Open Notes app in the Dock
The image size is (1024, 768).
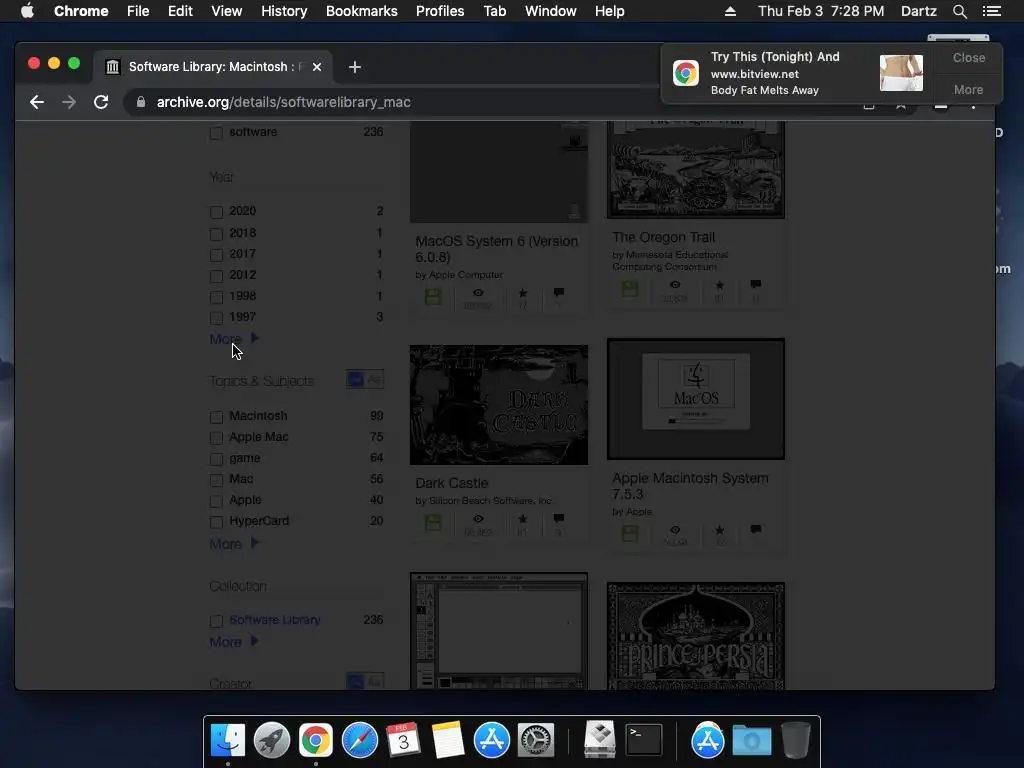pos(447,740)
